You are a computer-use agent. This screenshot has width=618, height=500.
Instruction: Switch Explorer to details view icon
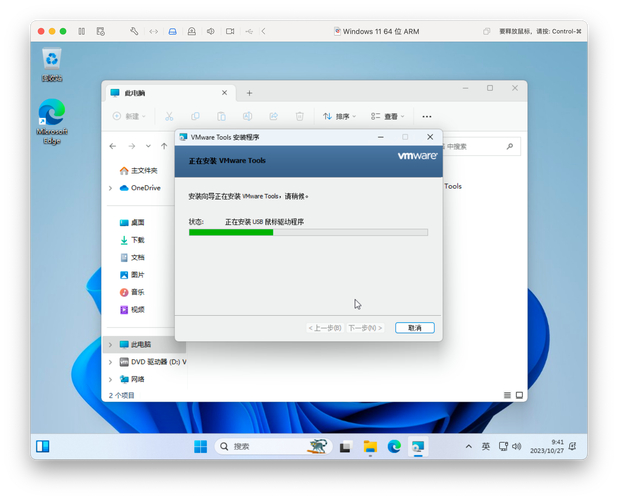[507, 395]
